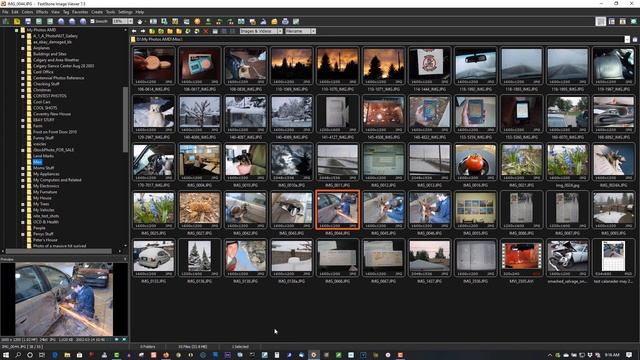Click the red delete X icon
The height and width of the screenshot is (360, 640).
tap(206, 31)
